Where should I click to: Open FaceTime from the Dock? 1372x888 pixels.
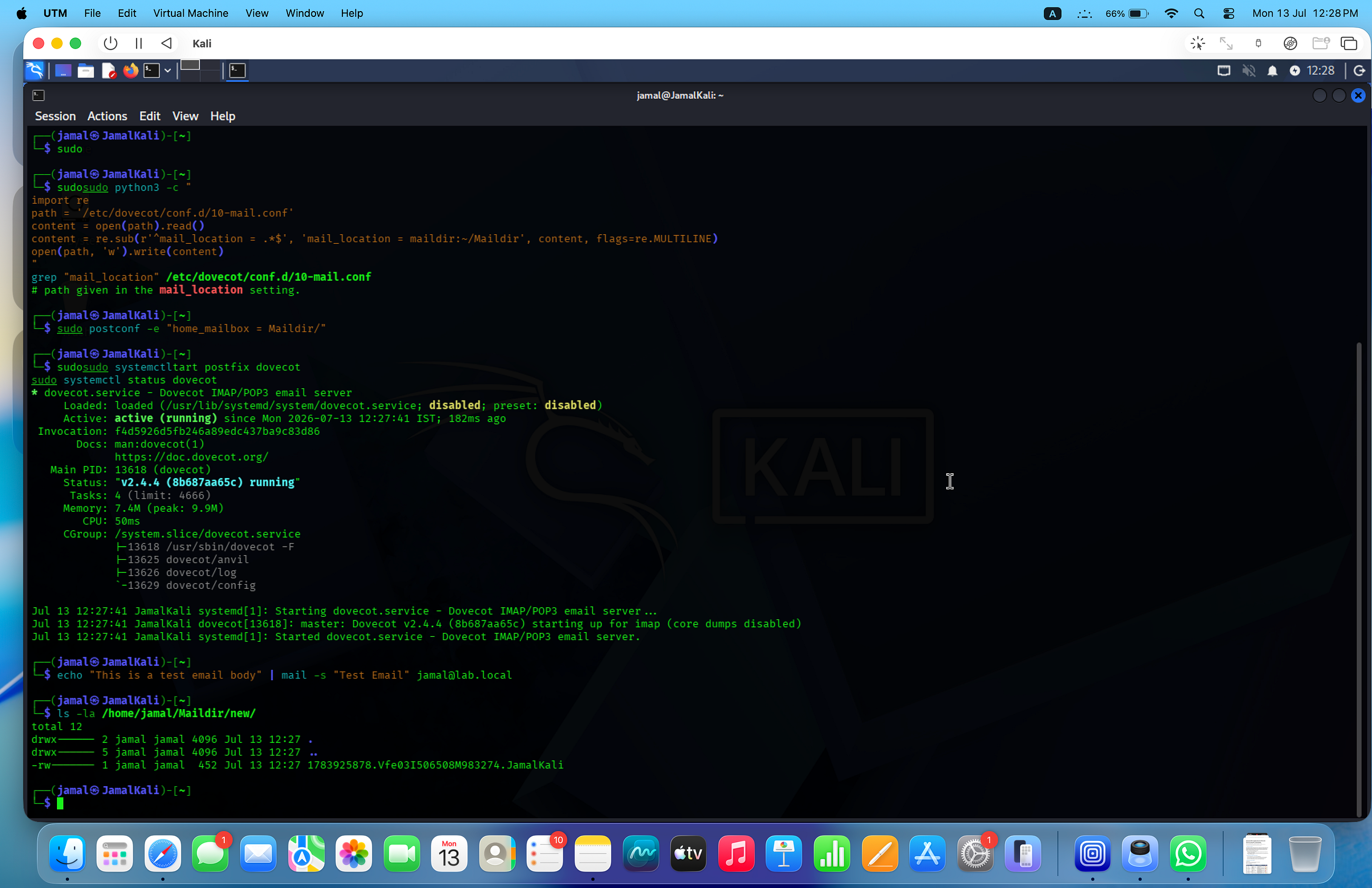pyautogui.click(x=402, y=854)
